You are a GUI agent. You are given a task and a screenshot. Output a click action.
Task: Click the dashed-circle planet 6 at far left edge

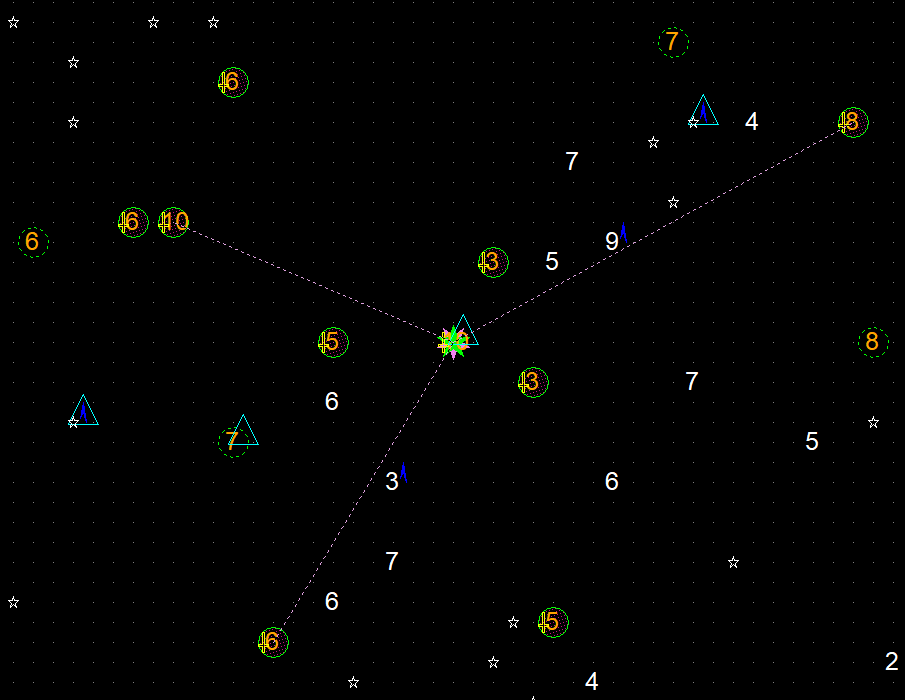click(x=33, y=242)
